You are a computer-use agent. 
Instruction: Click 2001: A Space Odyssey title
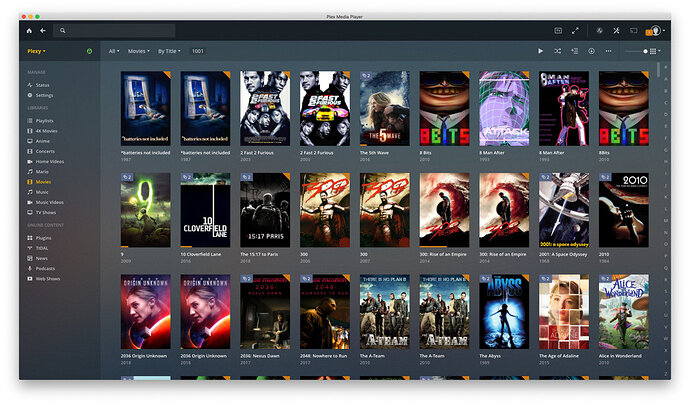click(563, 254)
